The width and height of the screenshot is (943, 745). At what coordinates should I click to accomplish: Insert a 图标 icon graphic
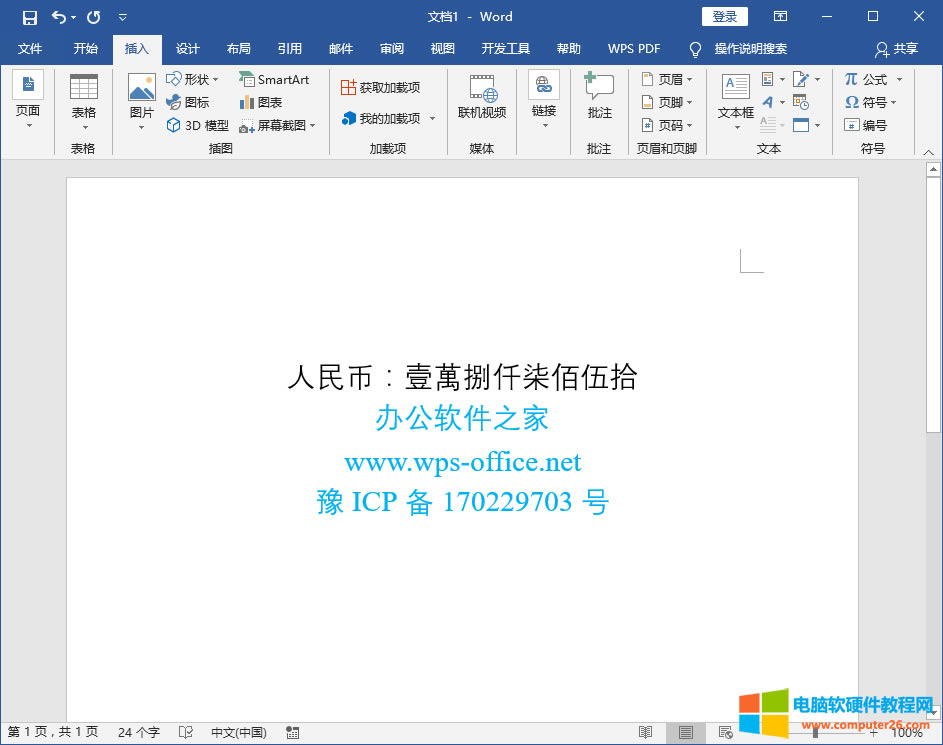tap(188, 102)
